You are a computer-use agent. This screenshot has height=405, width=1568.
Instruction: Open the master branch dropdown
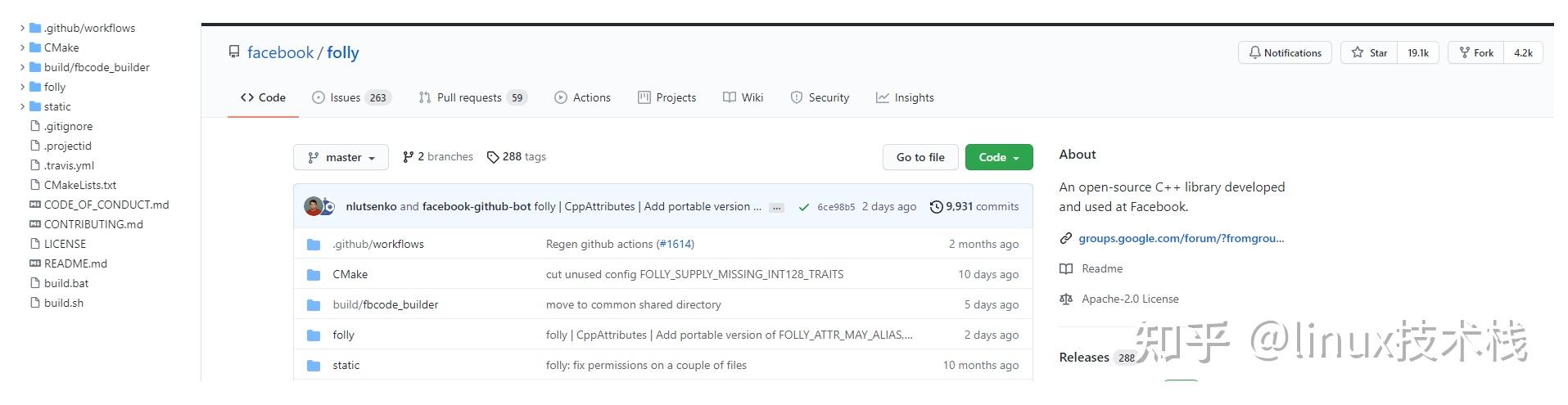(x=341, y=157)
